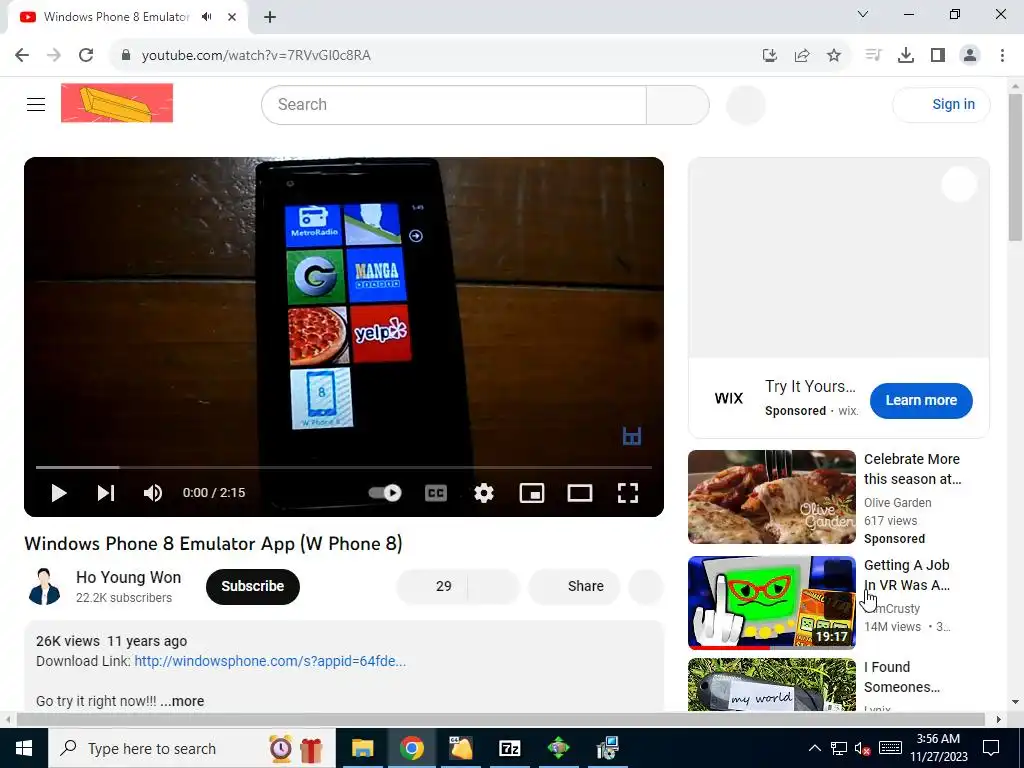This screenshot has height=768, width=1024.
Task: Click vertical page scrollbar
Action: point(1016,167)
